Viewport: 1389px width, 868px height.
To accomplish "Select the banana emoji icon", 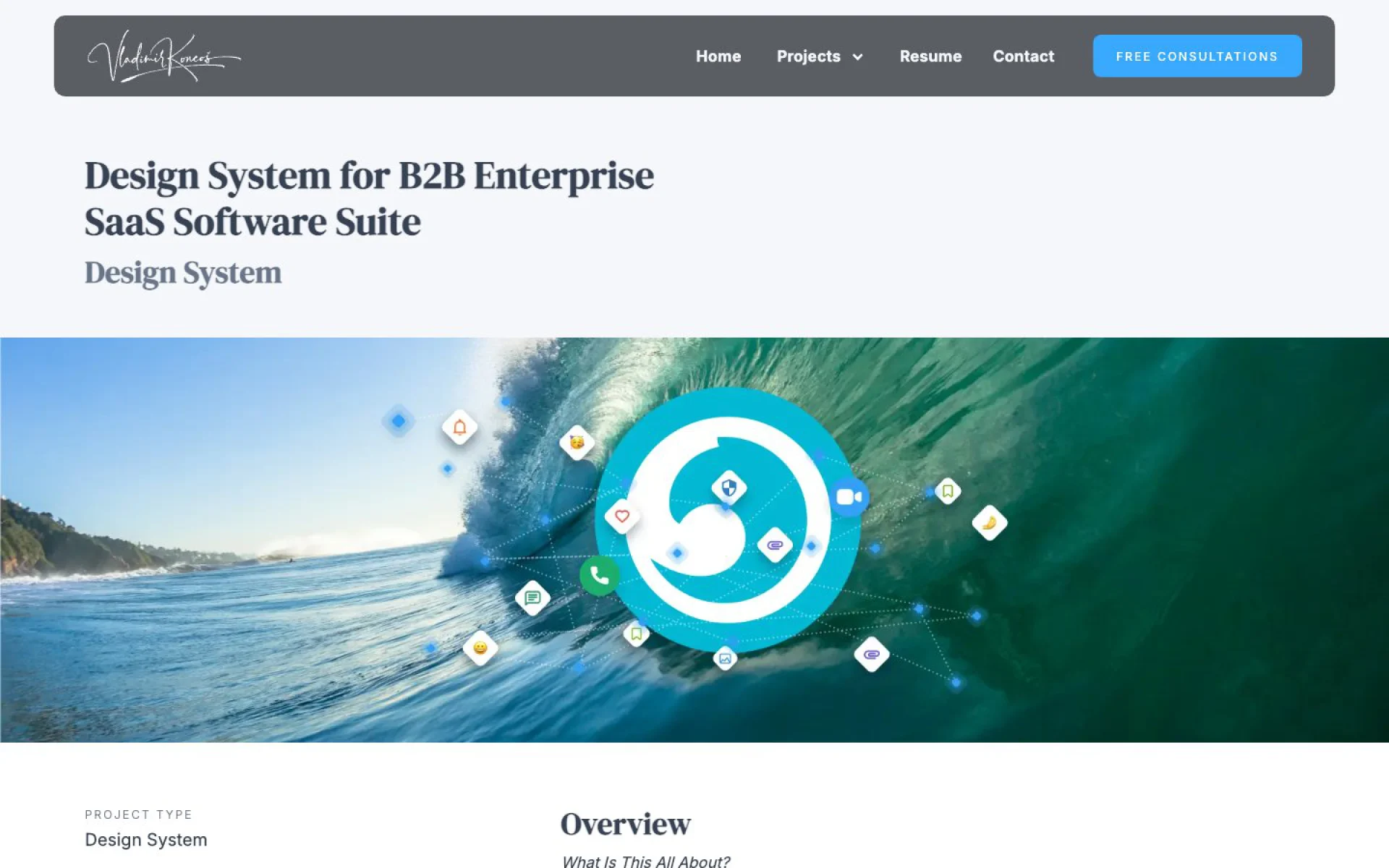I will point(989,522).
